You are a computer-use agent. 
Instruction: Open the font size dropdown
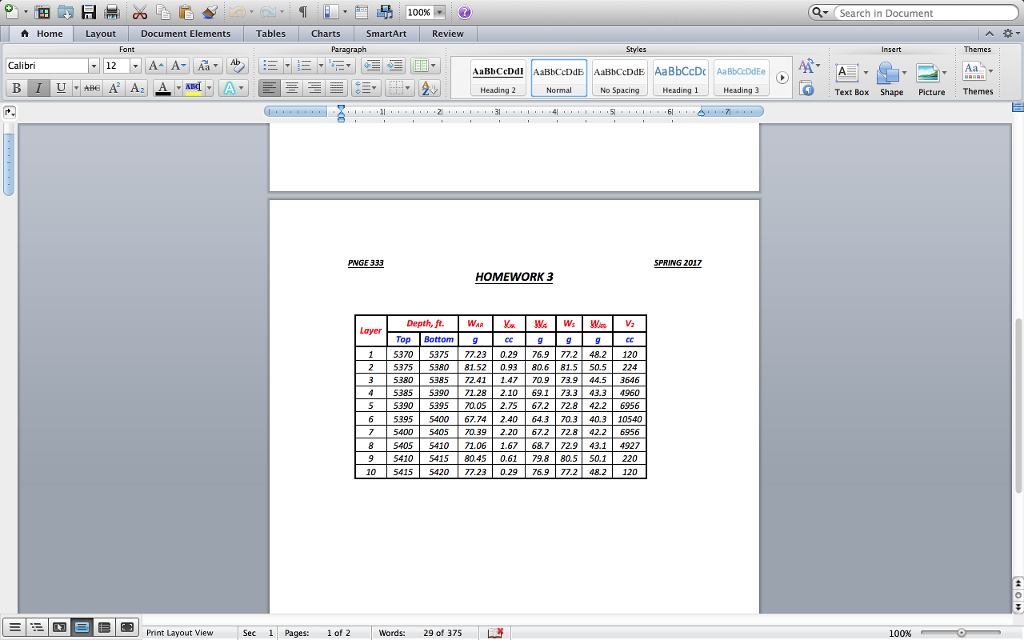[135, 66]
